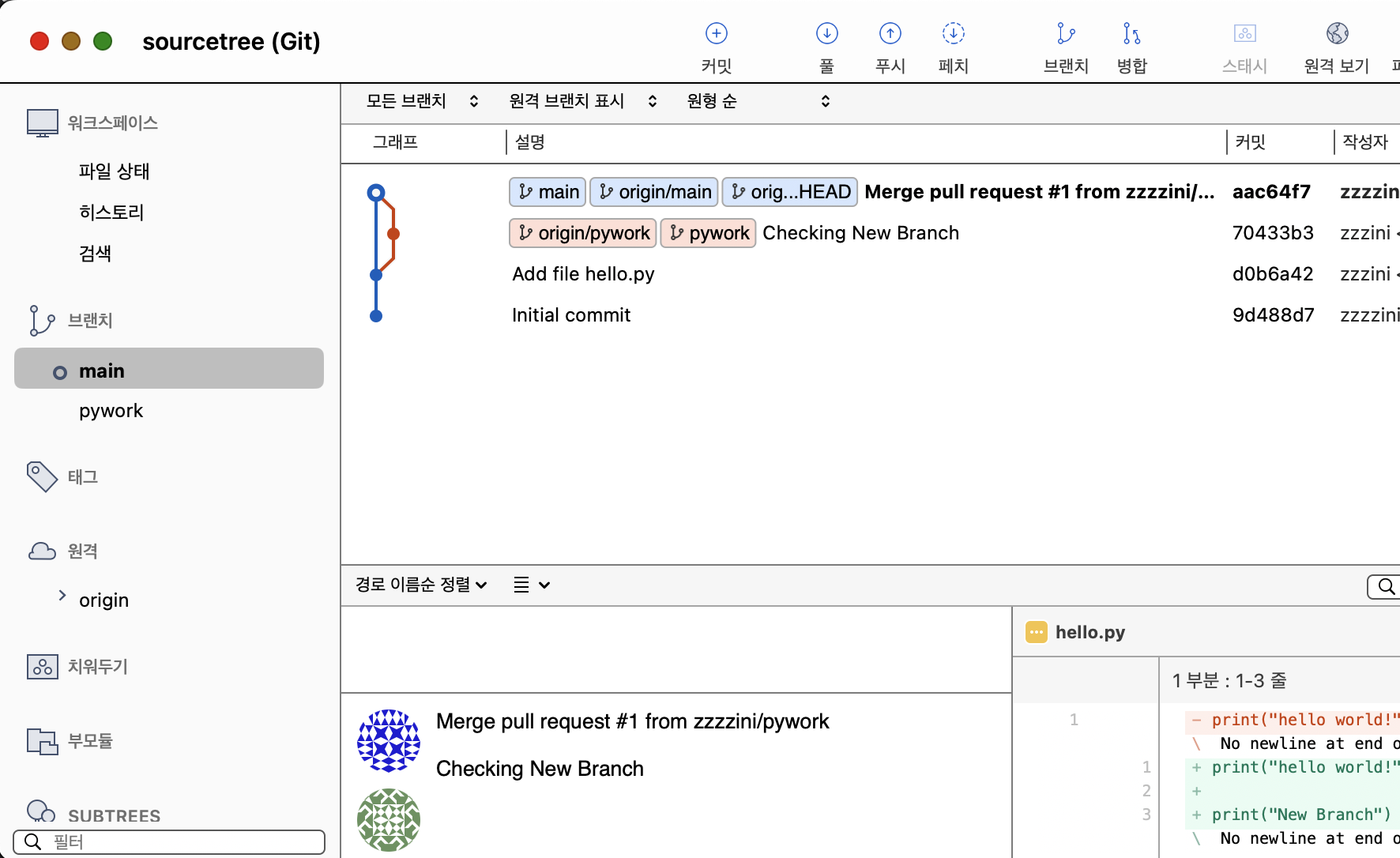Click the Stashes (치워두기) sidebar icon
This screenshot has height=858, width=1400.
(x=43, y=666)
